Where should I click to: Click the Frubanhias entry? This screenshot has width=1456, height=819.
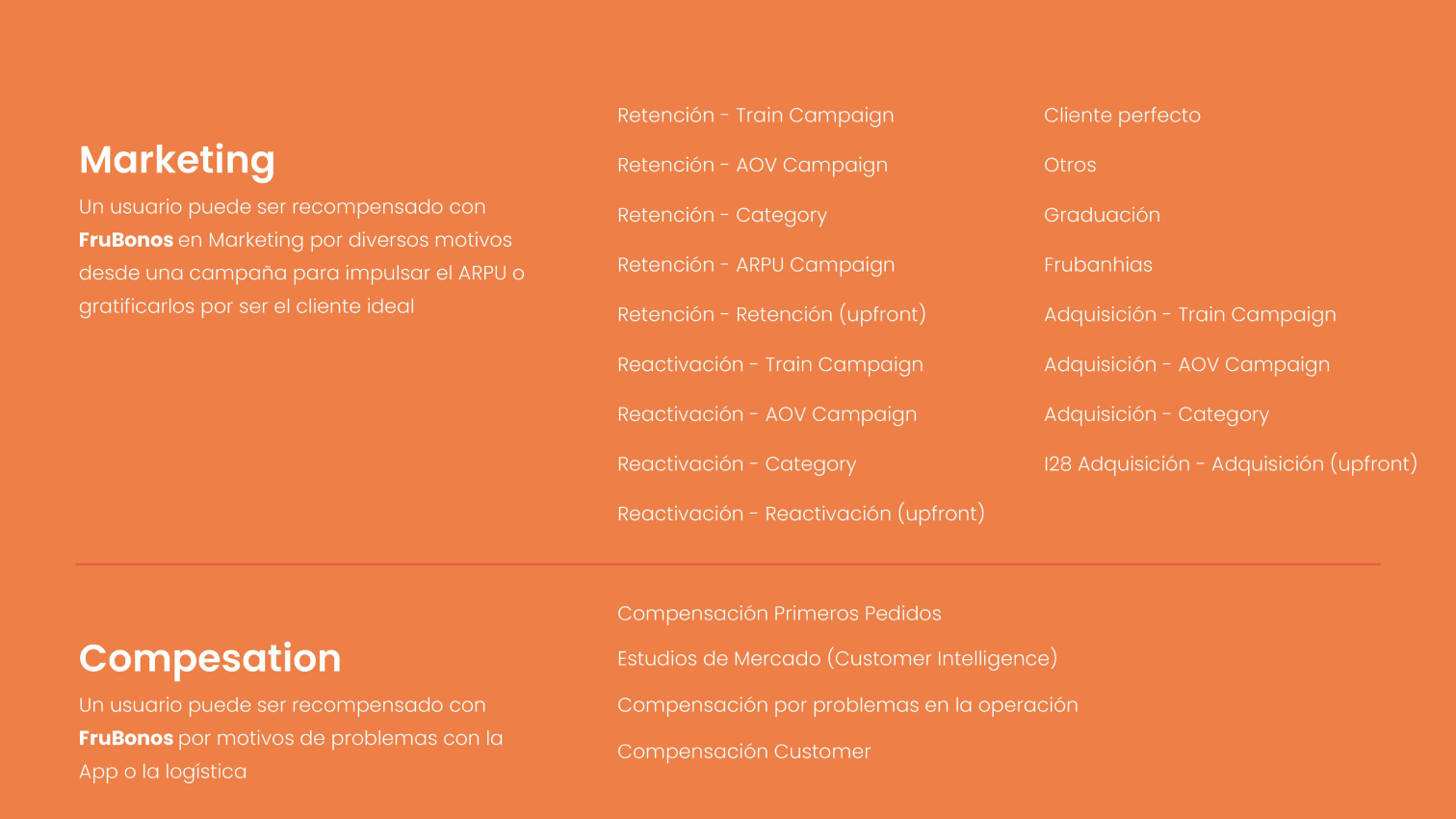pyautogui.click(x=1098, y=265)
